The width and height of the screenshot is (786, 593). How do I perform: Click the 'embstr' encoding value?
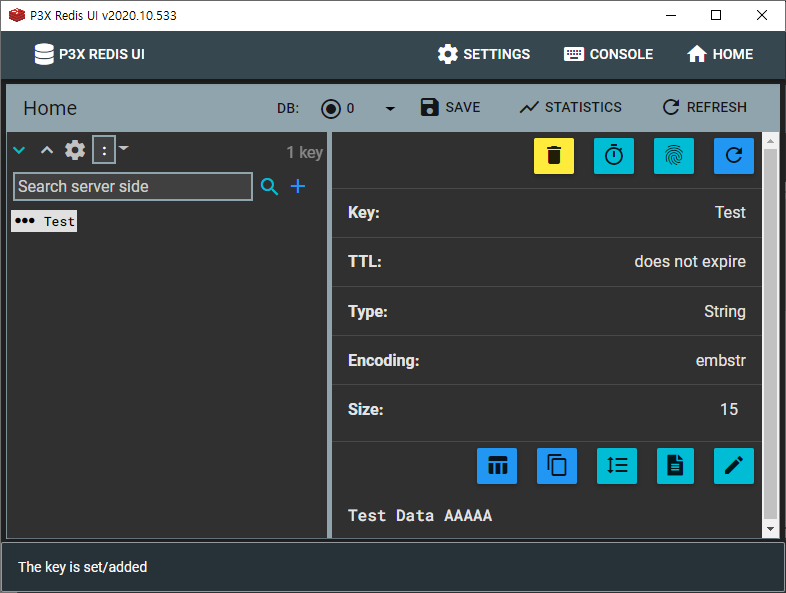(720, 360)
